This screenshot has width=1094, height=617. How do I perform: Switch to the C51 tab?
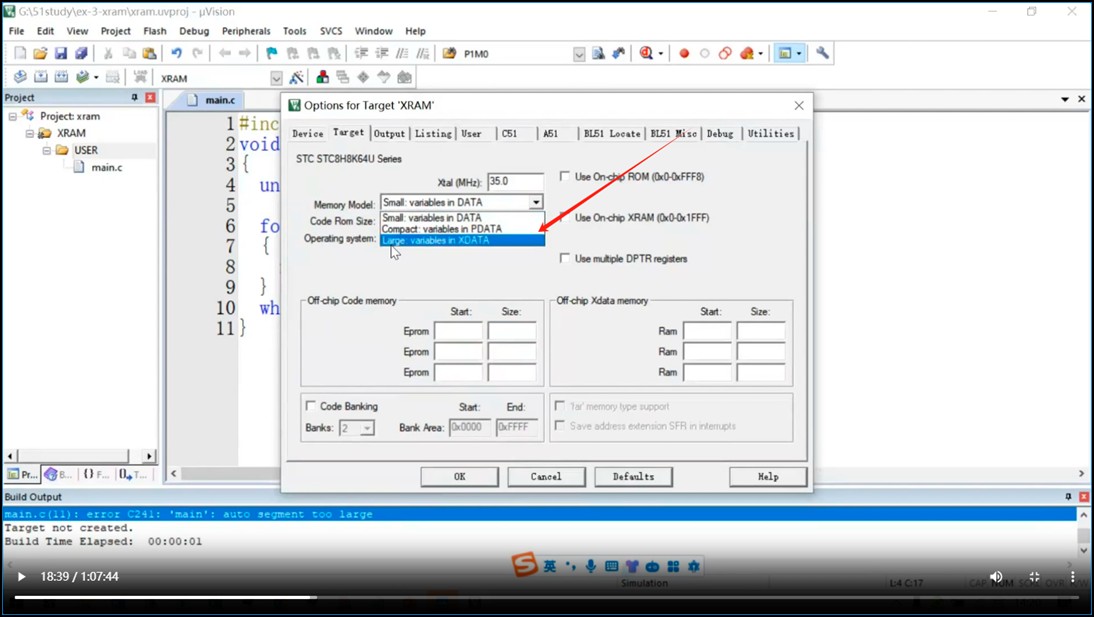click(x=510, y=134)
